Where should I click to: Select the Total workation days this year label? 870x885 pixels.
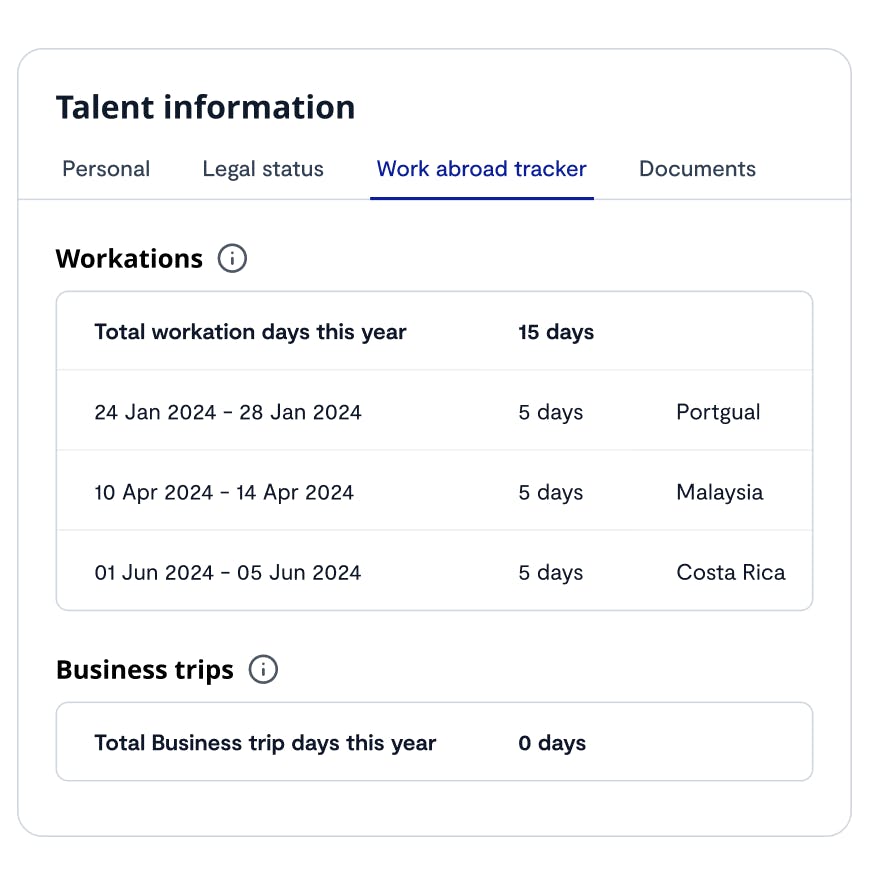point(250,332)
